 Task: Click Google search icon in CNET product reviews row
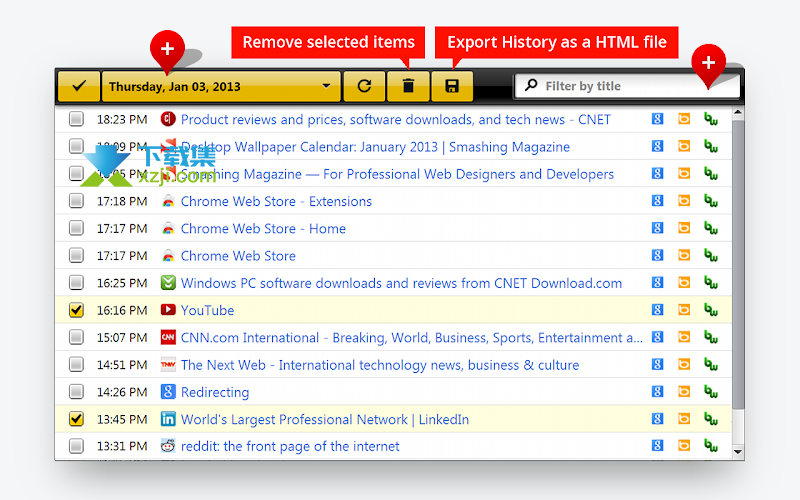(x=657, y=119)
